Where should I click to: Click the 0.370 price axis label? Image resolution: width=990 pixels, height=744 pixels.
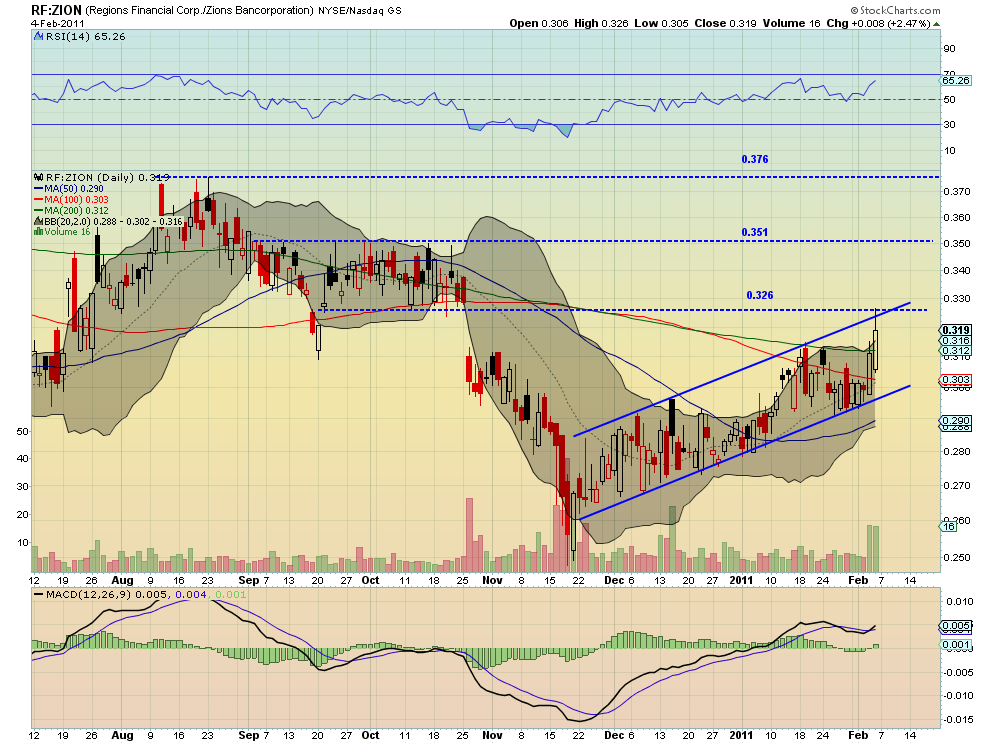[957, 191]
